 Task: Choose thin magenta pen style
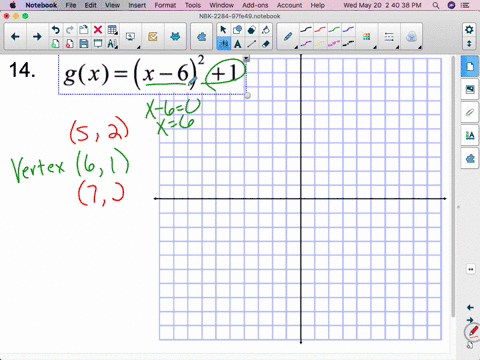point(306,44)
